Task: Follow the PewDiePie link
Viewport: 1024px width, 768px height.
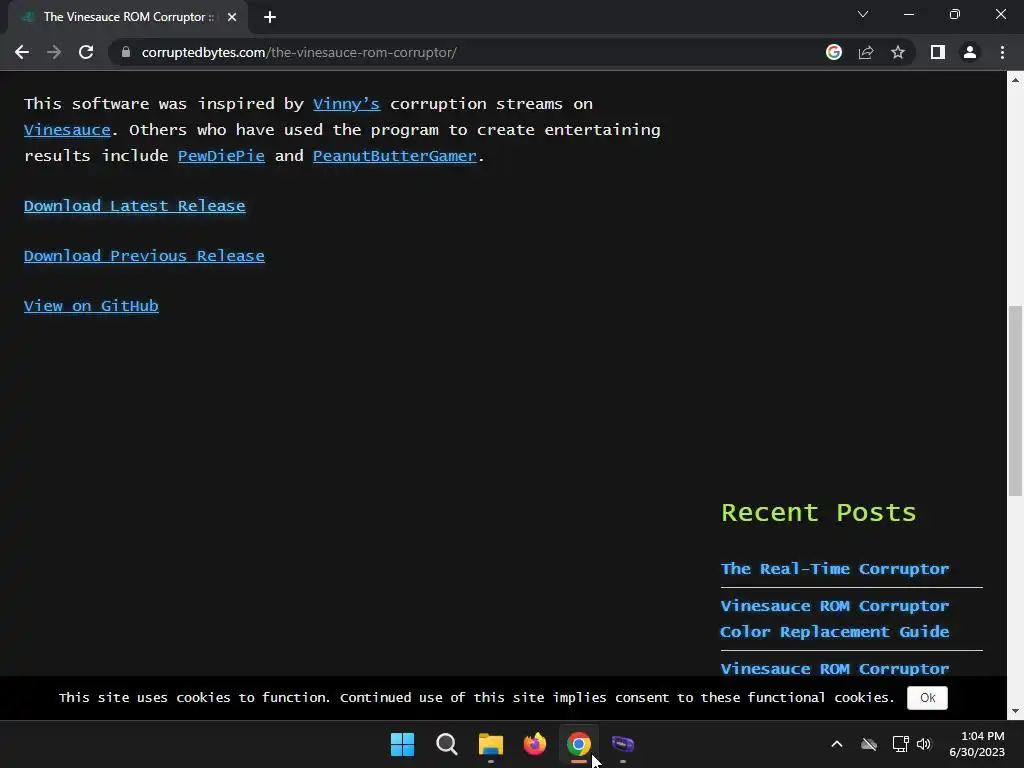Action: coord(221,156)
